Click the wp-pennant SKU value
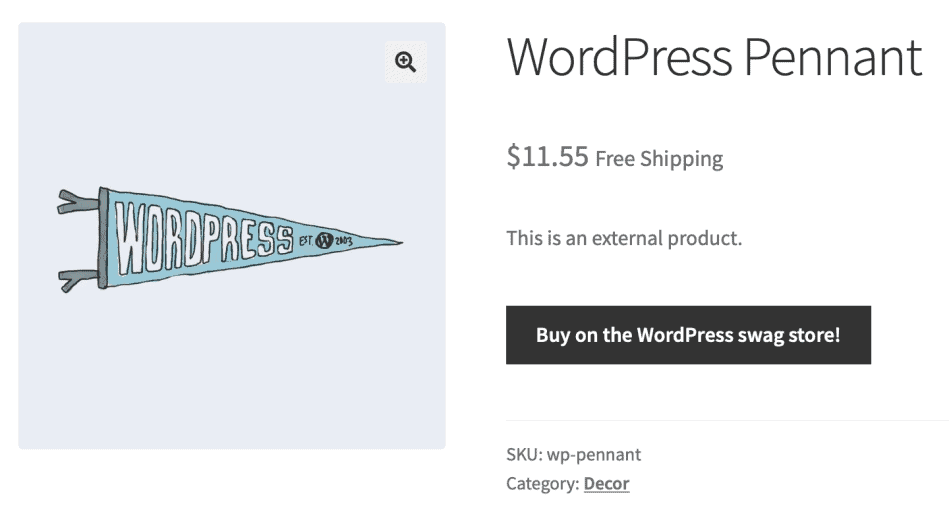This screenshot has width=949, height=506. pyautogui.click(x=594, y=455)
